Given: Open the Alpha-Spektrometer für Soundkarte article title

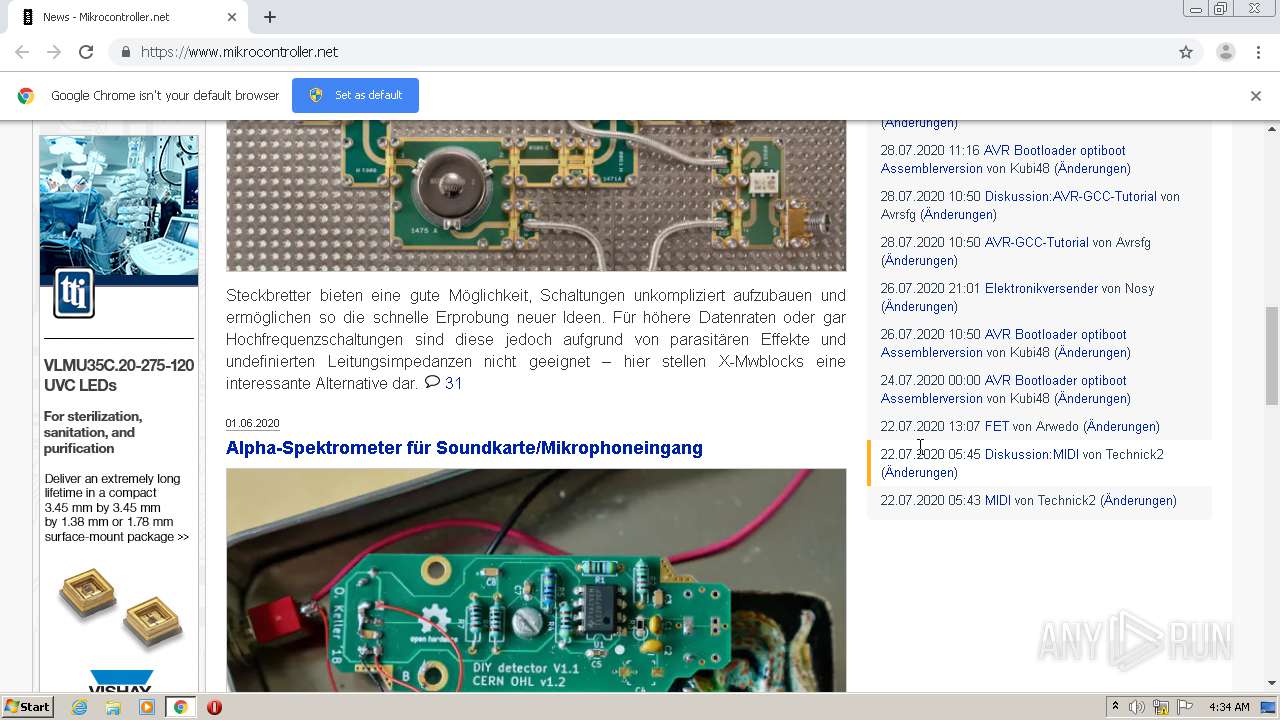Looking at the screenshot, I should (x=464, y=448).
